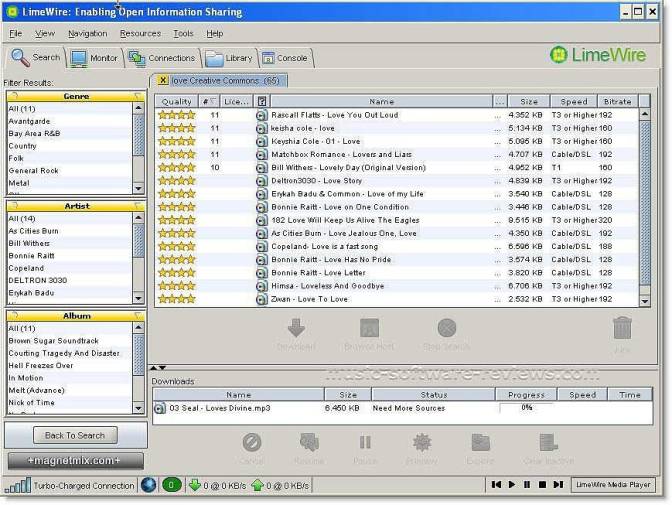The width and height of the screenshot is (672, 505).
Task: Open the Resources menu
Action: (x=140, y=33)
